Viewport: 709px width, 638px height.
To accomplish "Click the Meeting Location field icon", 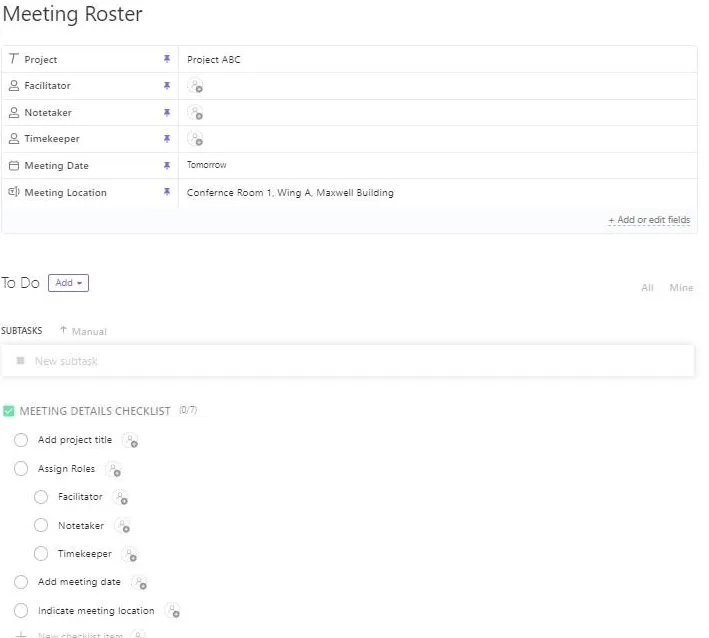I will [14, 192].
